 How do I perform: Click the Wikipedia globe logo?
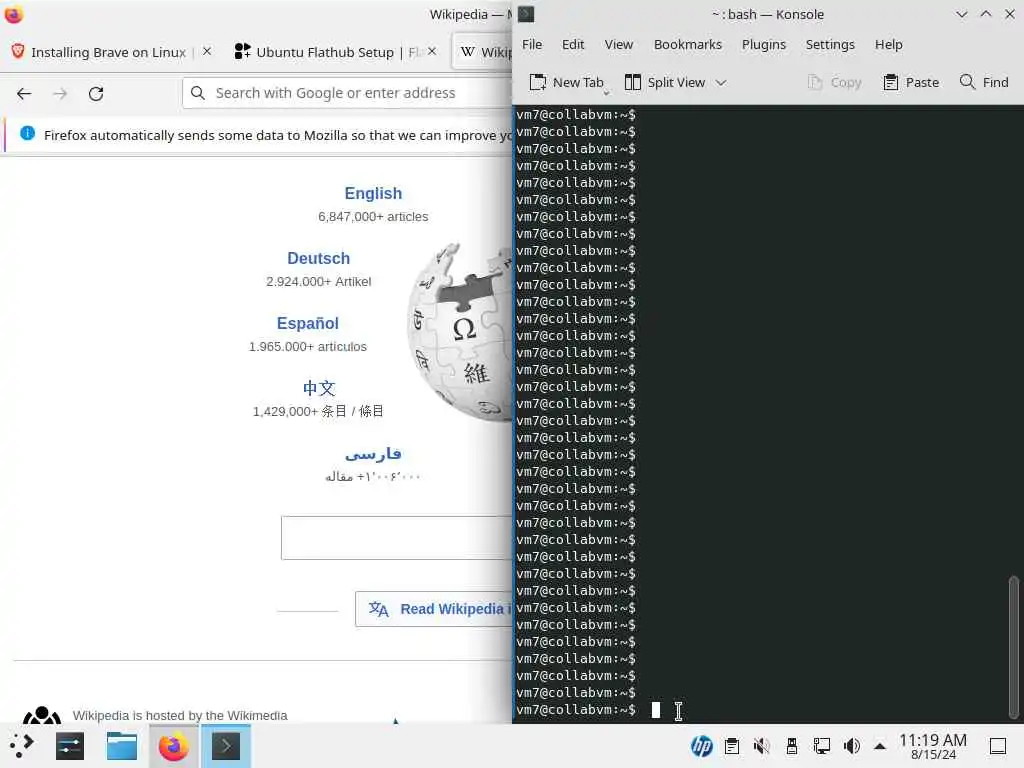click(460, 332)
